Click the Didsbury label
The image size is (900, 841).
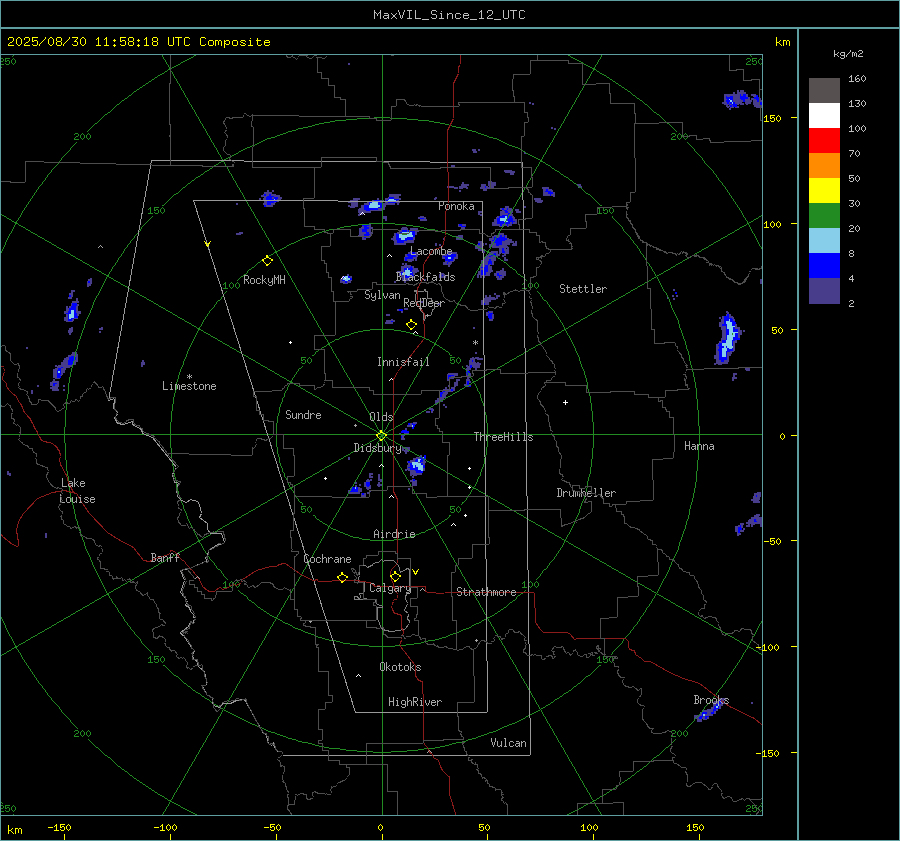point(377,448)
